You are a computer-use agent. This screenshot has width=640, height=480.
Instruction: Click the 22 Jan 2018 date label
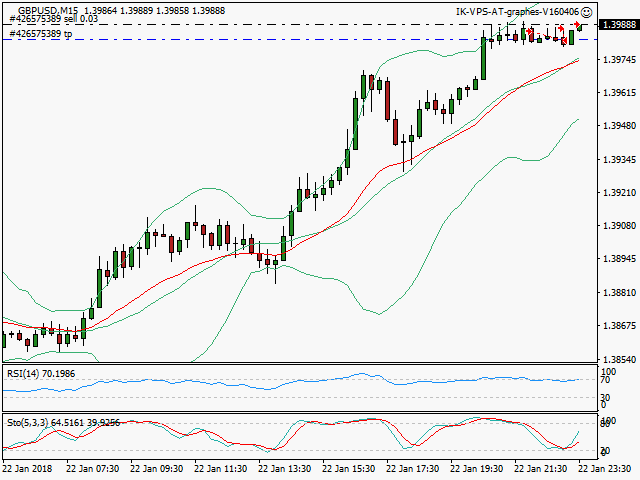28,467
